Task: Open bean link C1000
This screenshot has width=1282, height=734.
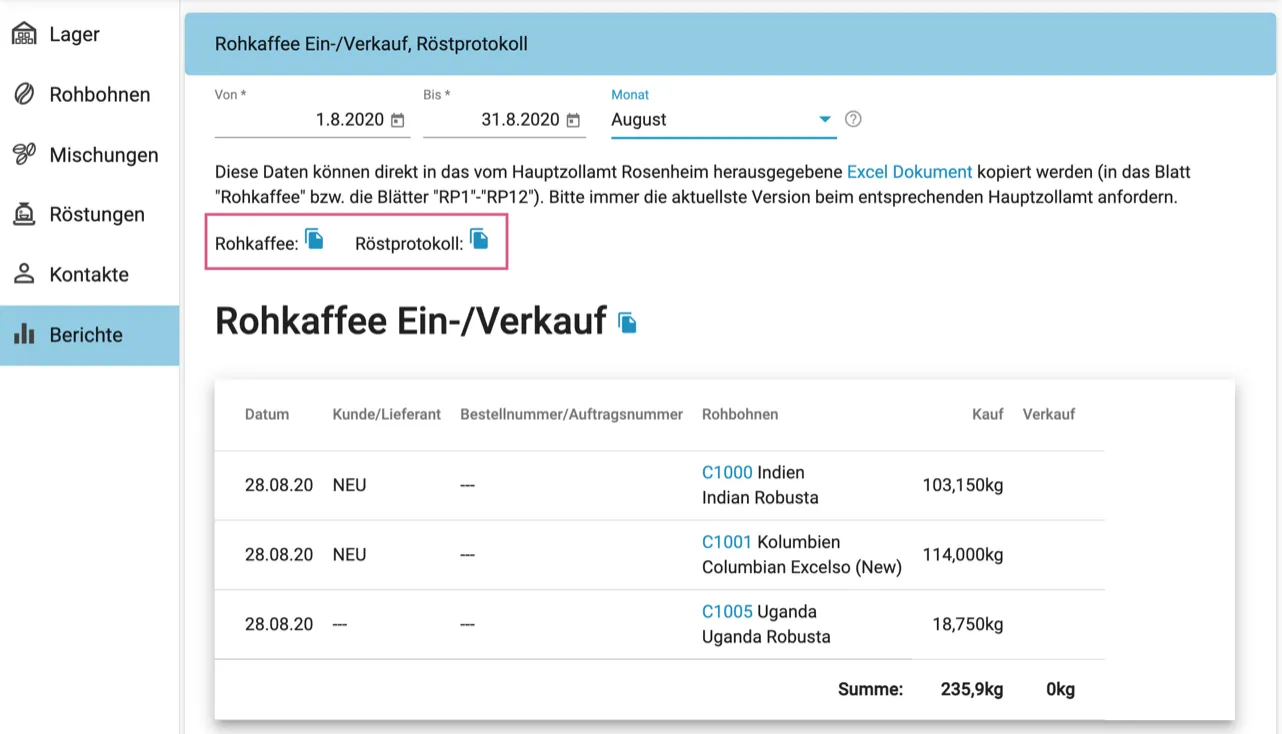Action: tap(727, 472)
